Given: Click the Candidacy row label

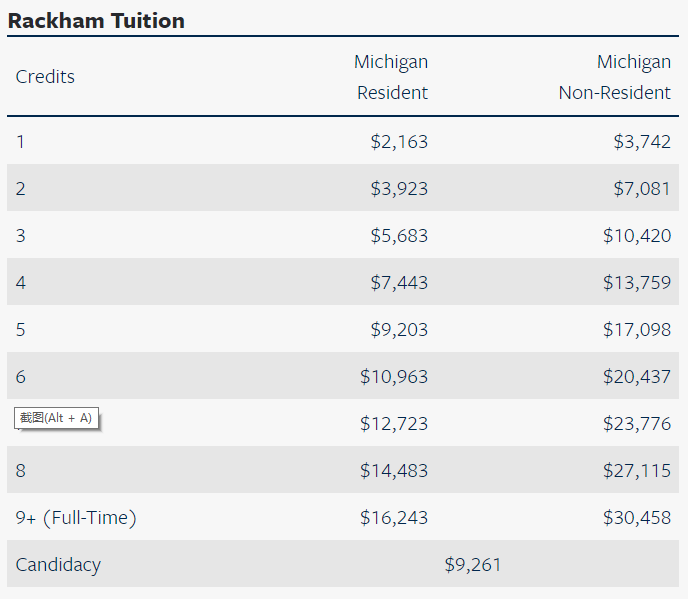Looking at the screenshot, I should click(x=58, y=565).
